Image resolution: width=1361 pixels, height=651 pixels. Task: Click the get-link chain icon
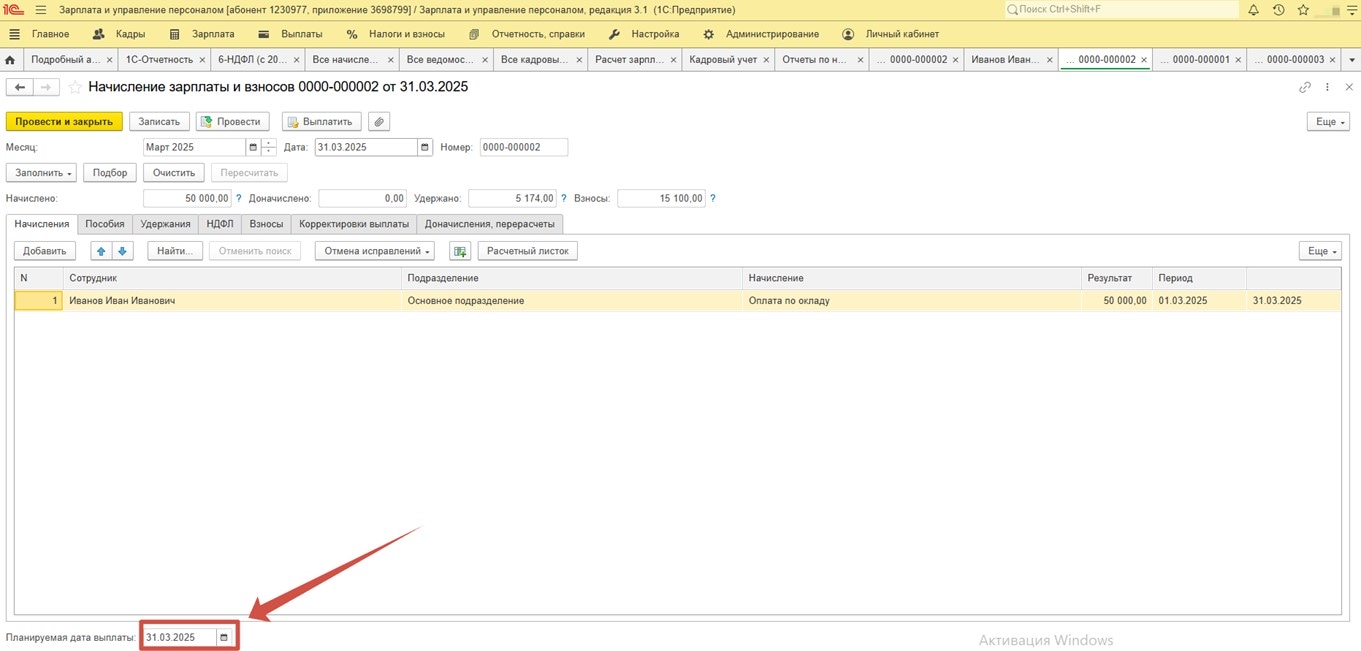tap(1305, 88)
